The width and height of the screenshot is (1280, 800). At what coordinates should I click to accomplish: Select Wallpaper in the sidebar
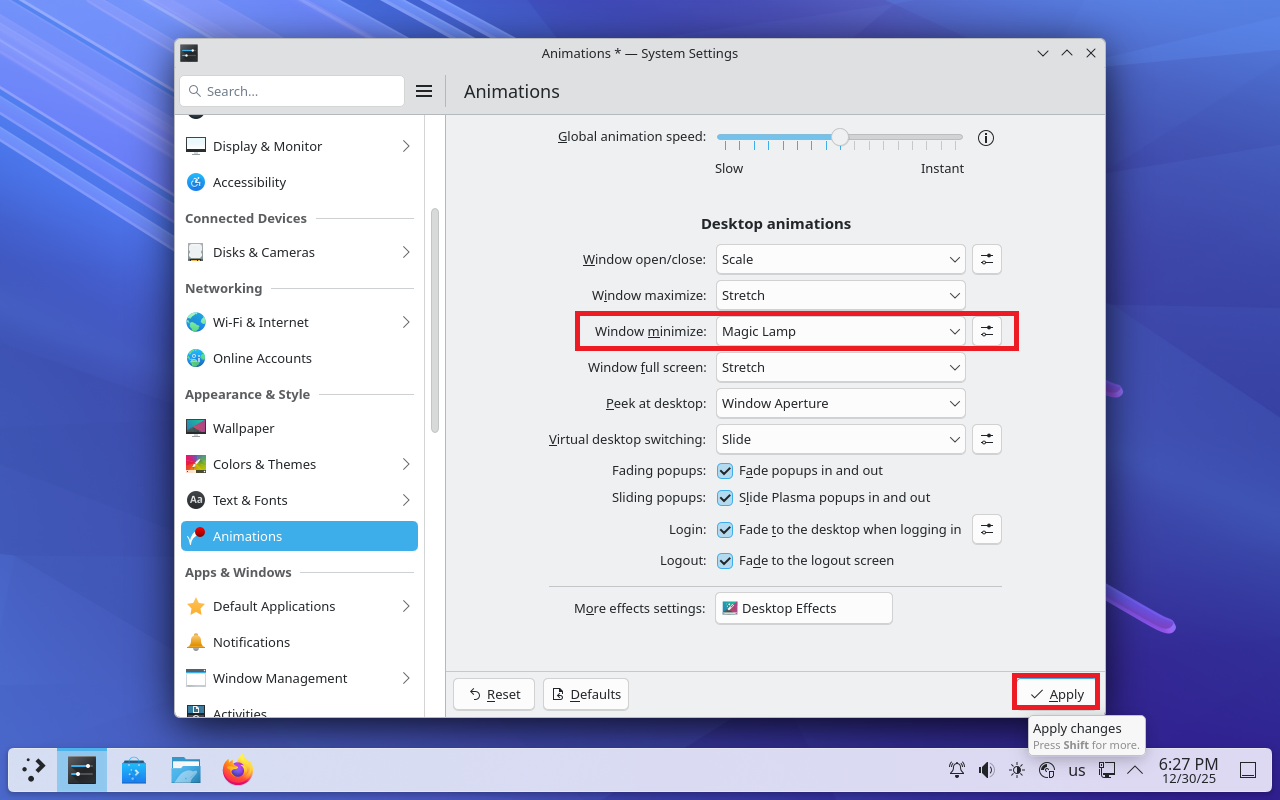tap(243, 428)
